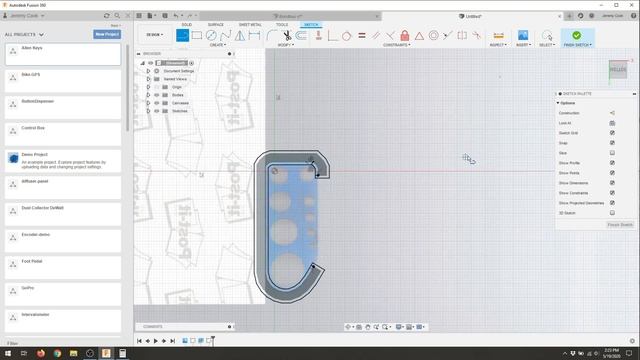Click Finish Sketch button in Sketch Palette
This screenshot has height=360, width=640.
point(620,225)
